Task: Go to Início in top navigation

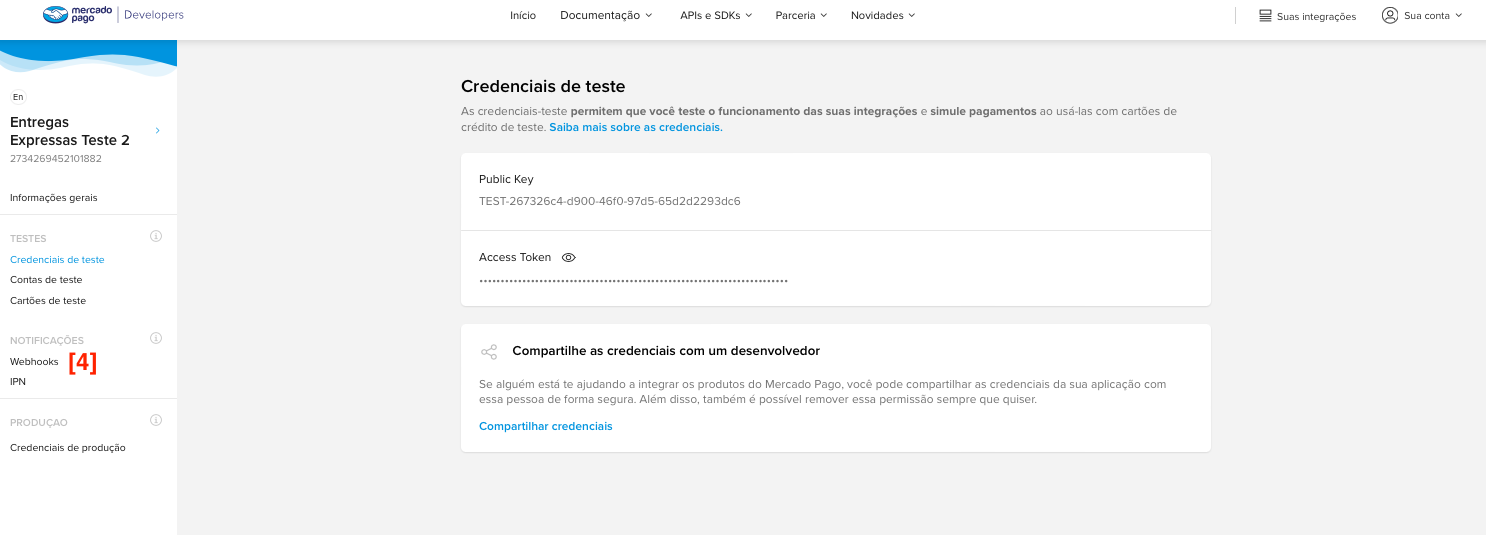Action: (x=523, y=16)
